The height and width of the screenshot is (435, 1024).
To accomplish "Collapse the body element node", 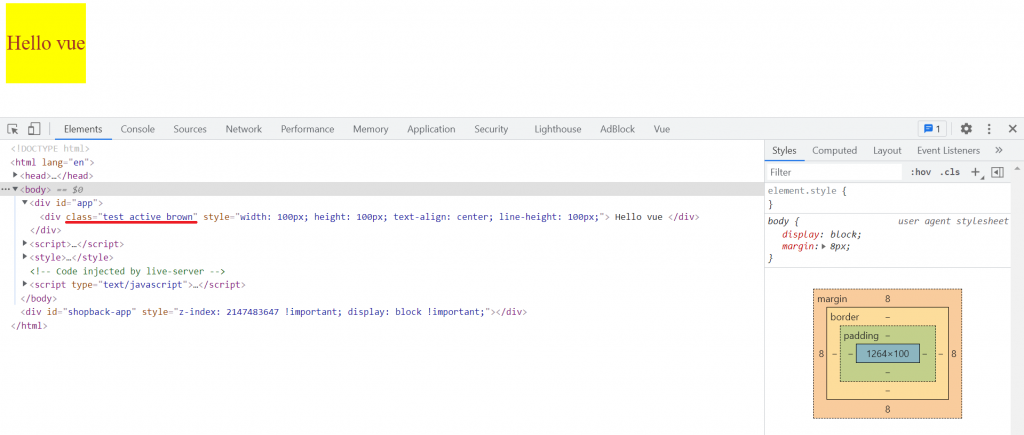I will point(16,189).
